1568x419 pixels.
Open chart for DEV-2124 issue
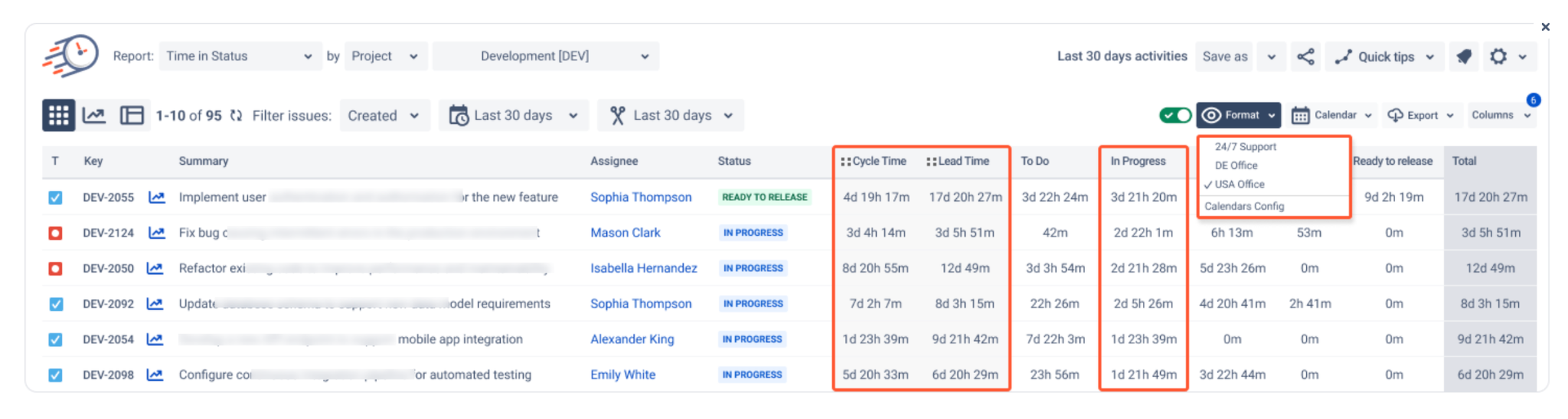157,232
